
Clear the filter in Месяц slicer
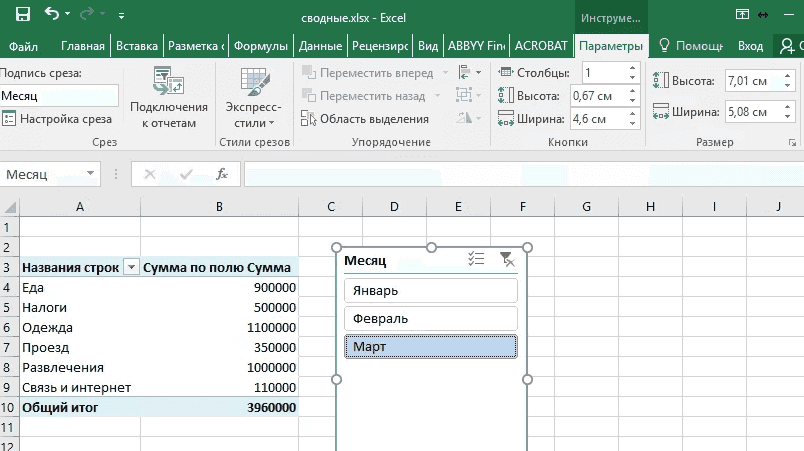(508, 260)
